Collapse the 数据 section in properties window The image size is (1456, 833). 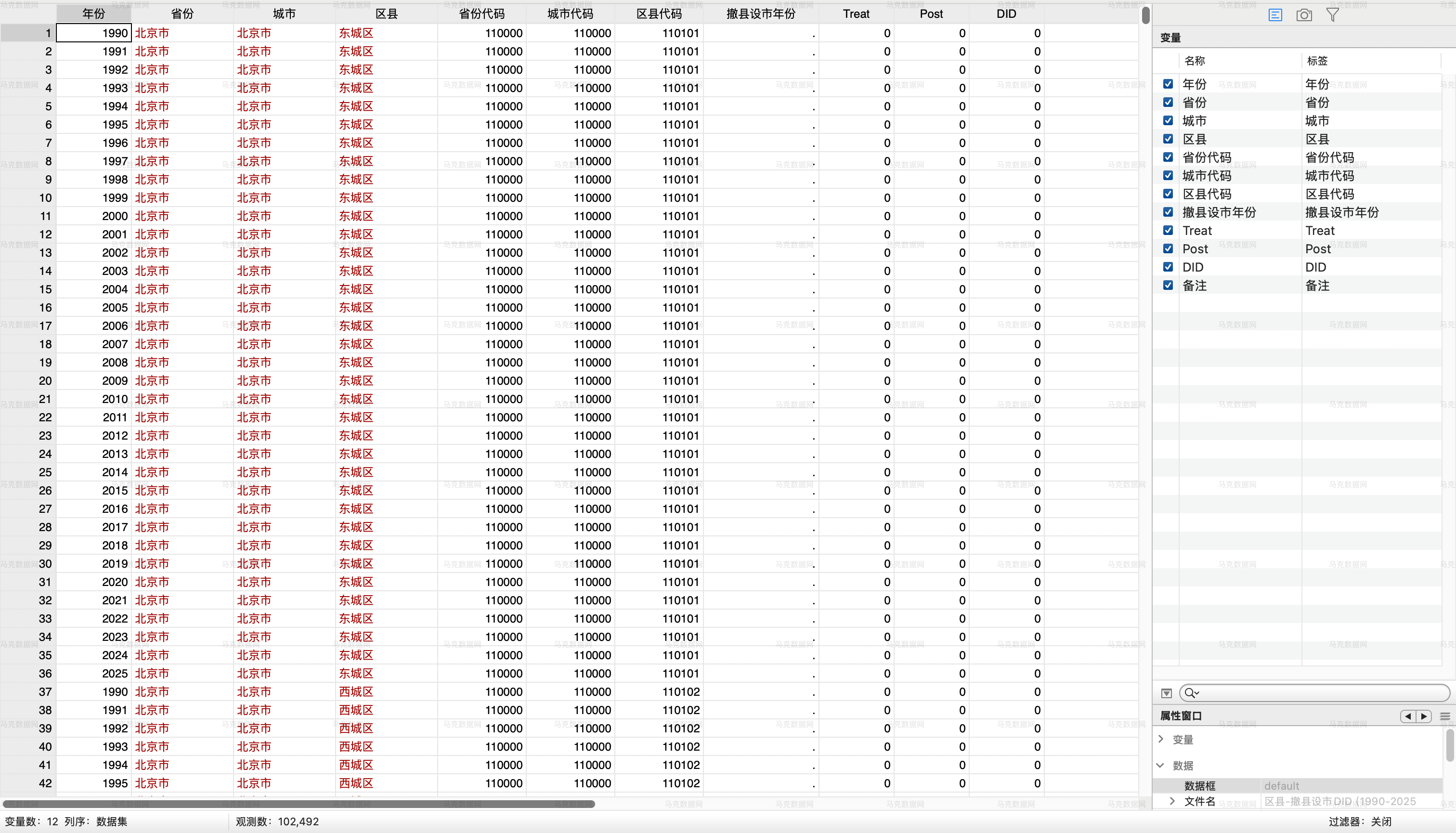[1160, 766]
